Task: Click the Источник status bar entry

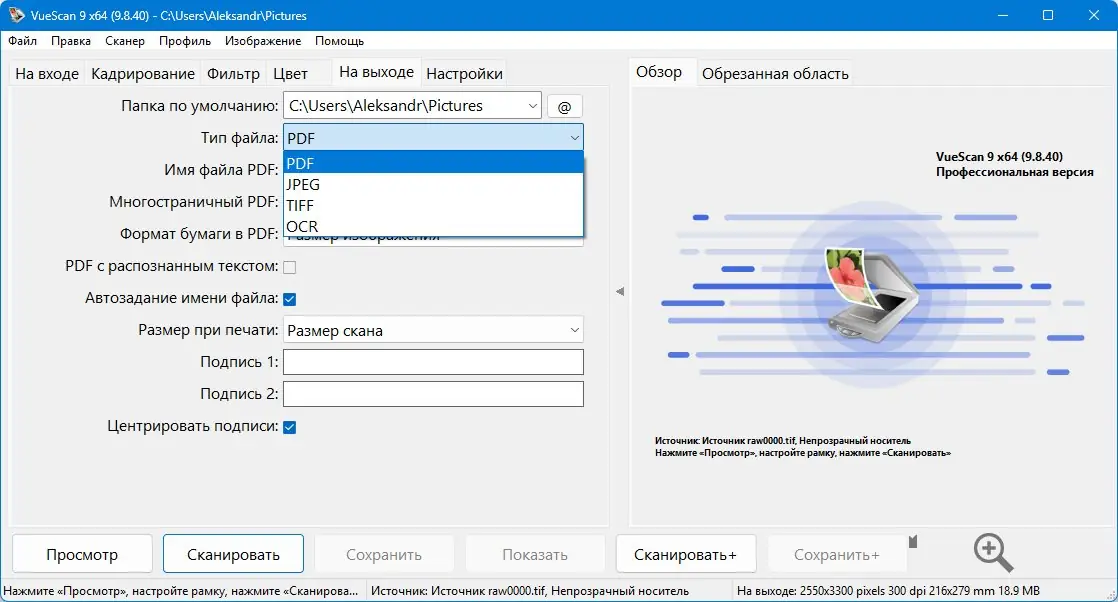Action: (530, 591)
